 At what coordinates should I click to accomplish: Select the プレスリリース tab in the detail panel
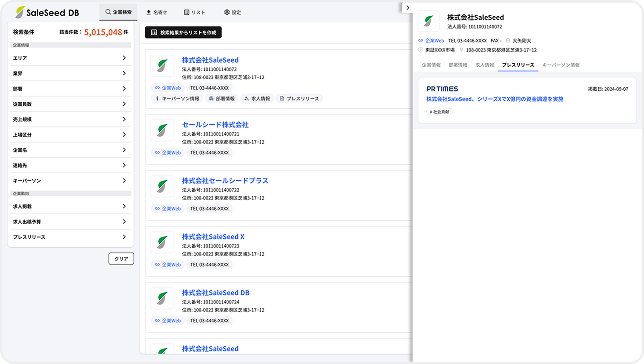(518, 65)
